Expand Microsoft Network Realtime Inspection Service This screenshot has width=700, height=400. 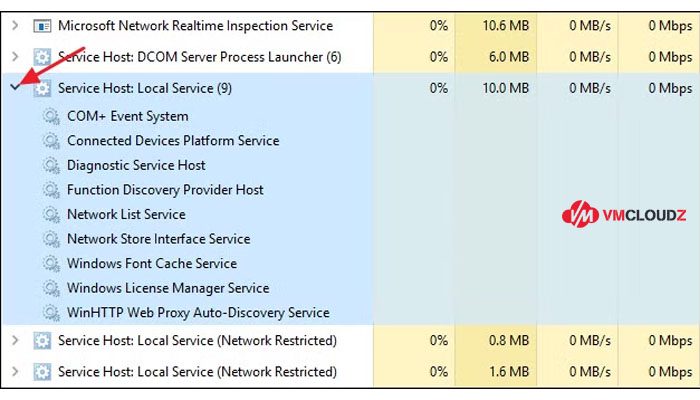pyautogui.click(x=15, y=25)
